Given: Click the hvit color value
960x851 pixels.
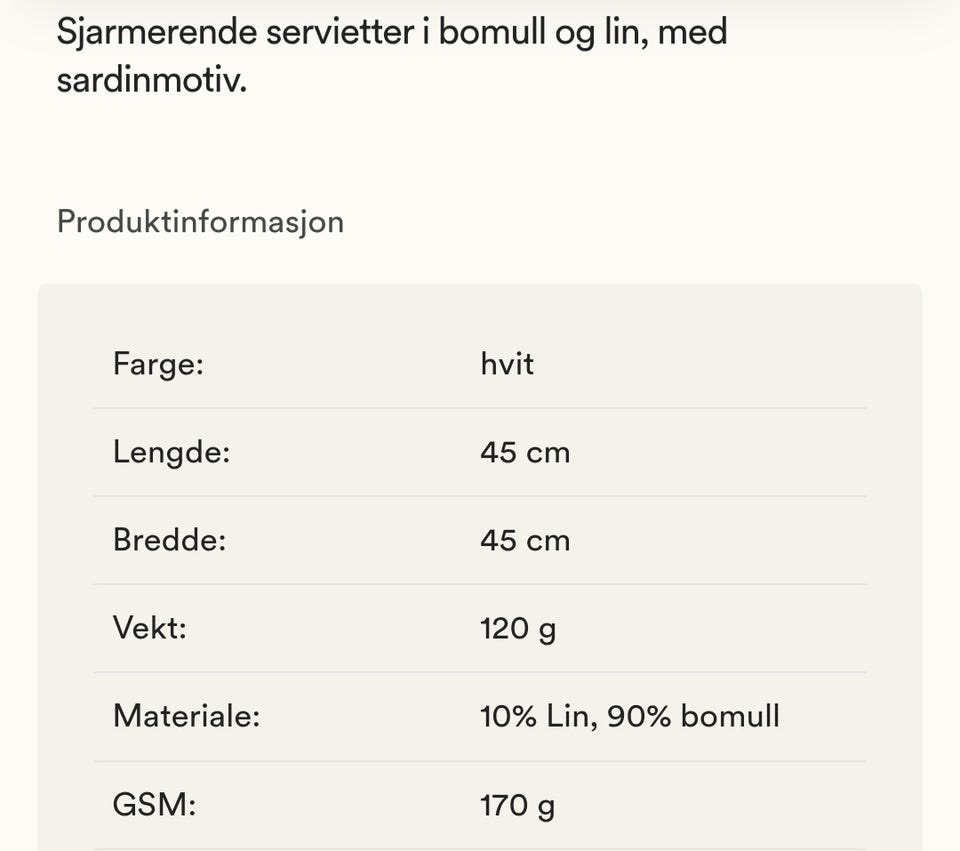Looking at the screenshot, I should [507, 364].
